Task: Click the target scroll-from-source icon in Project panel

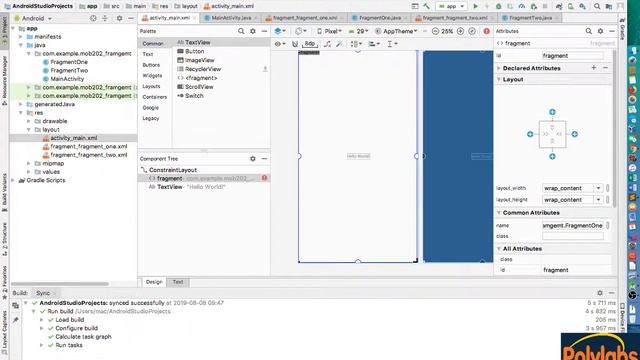Action: click(93, 18)
